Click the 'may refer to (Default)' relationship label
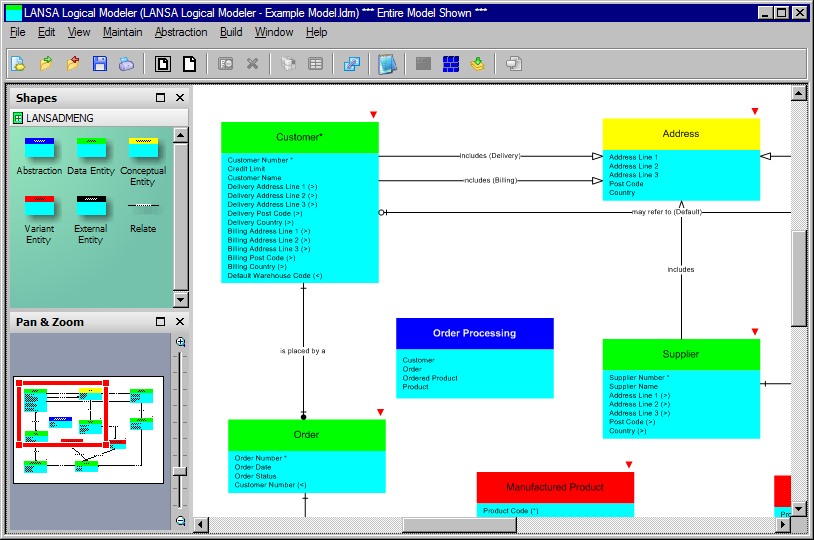The height and width of the screenshot is (540, 814). 667,212
